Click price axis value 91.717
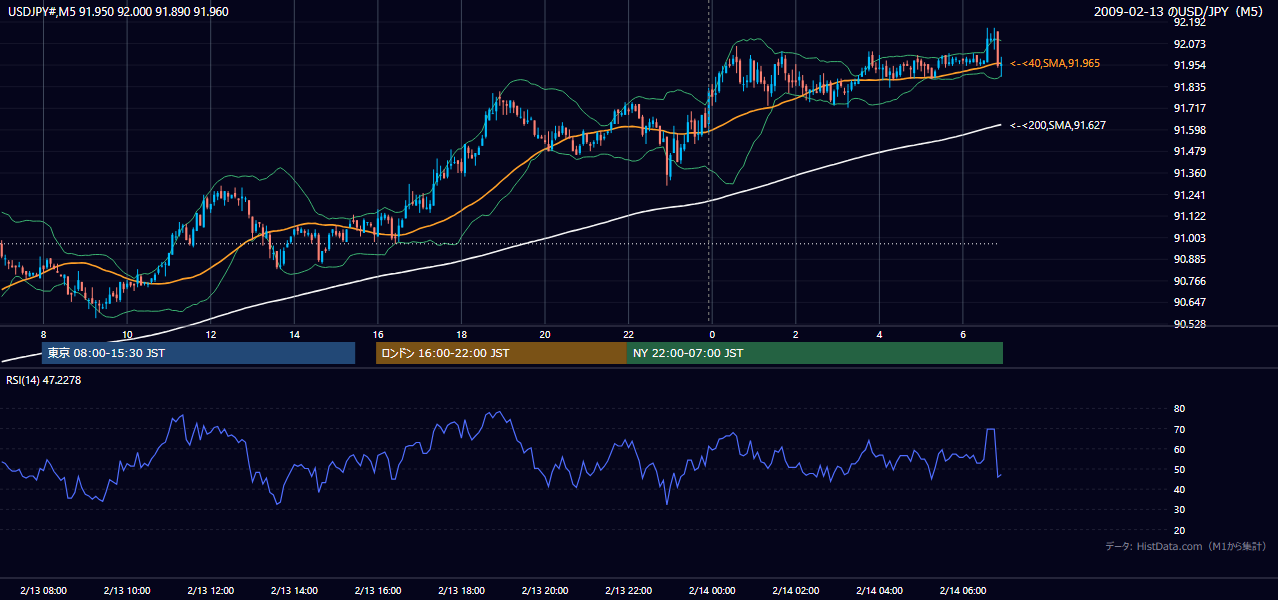The image size is (1278, 600). 1190,108
